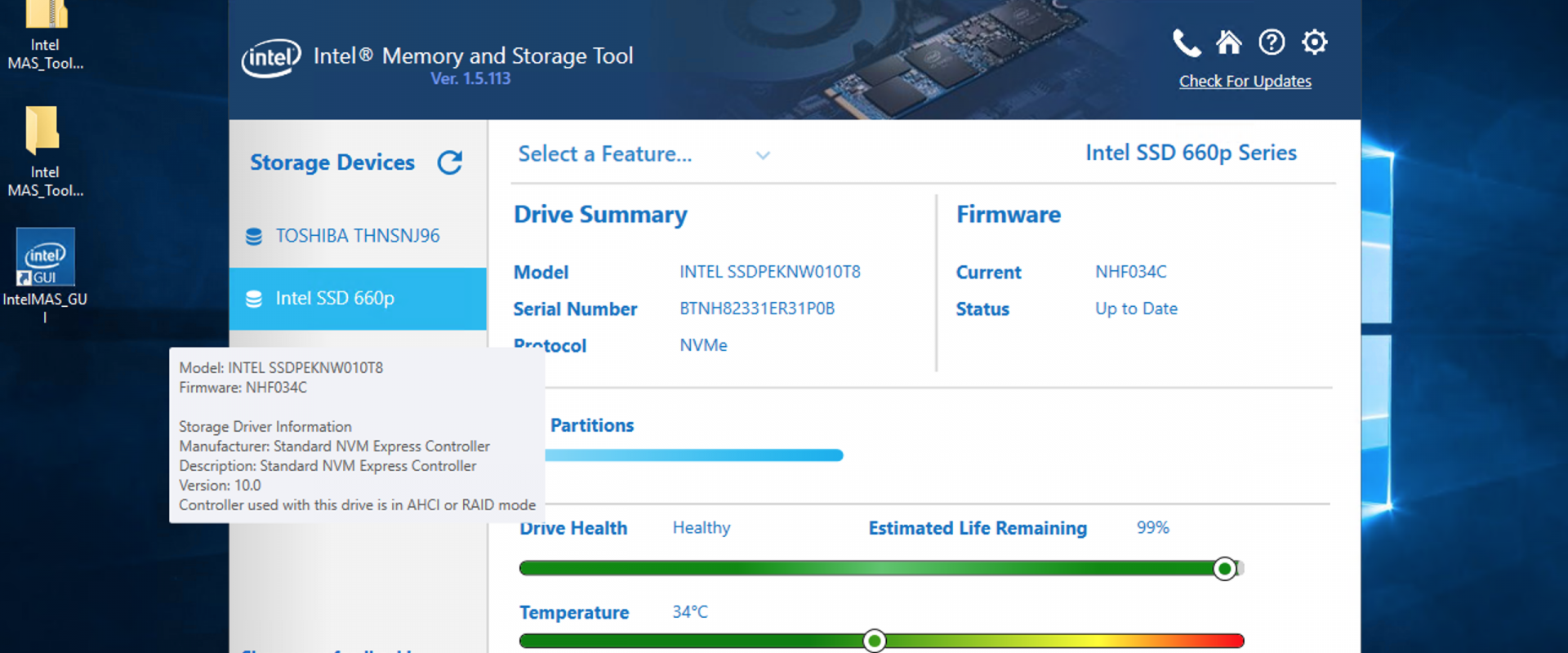Select Intel SSD 660p device entry
This screenshot has height=653, width=1568.
tap(358, 299)
